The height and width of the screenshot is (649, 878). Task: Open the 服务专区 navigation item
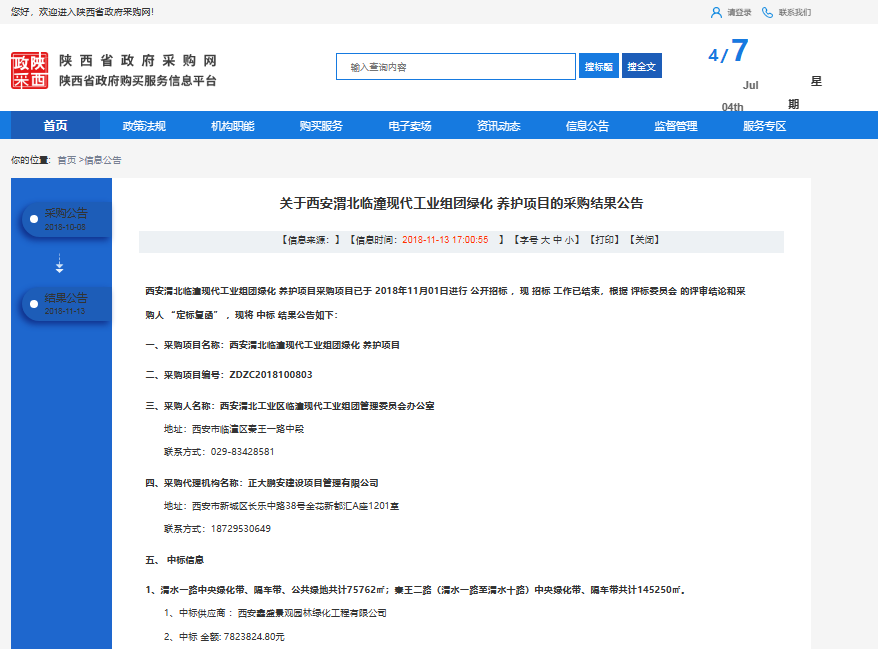tap(764, 126)
